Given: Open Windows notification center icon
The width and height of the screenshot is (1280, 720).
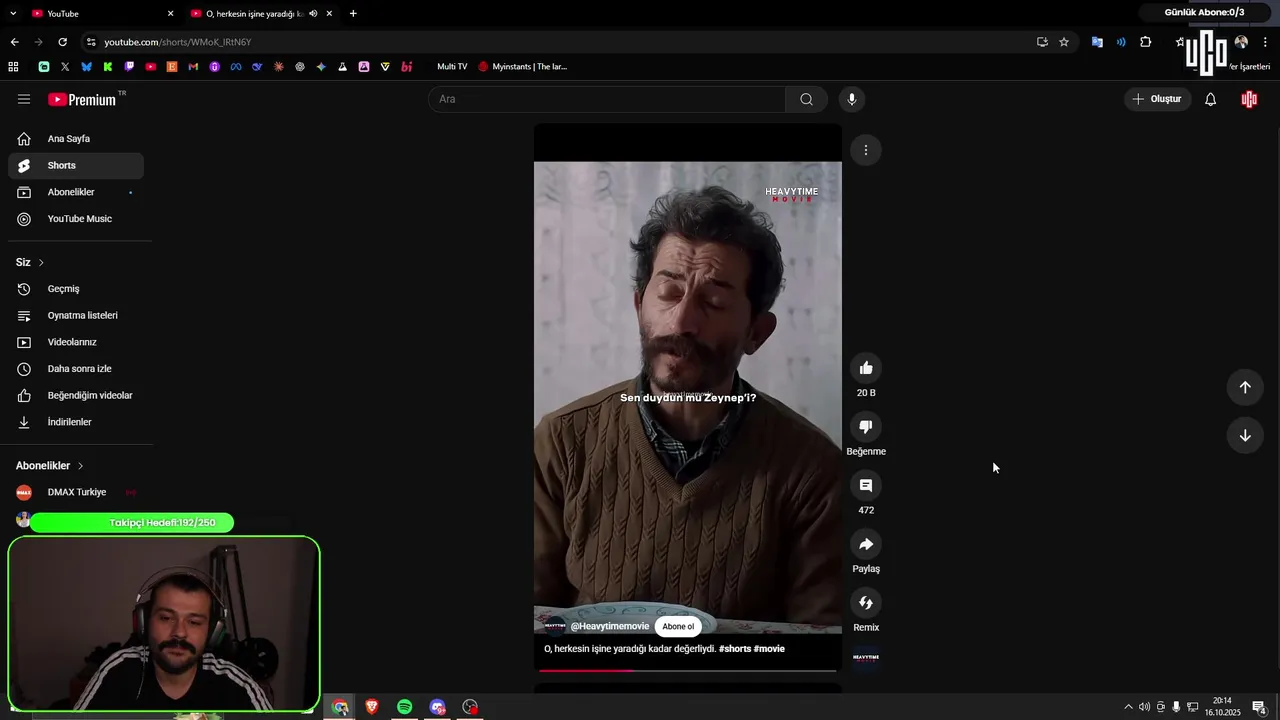Looking at the screenshot, I should [x=1259, y=707].
